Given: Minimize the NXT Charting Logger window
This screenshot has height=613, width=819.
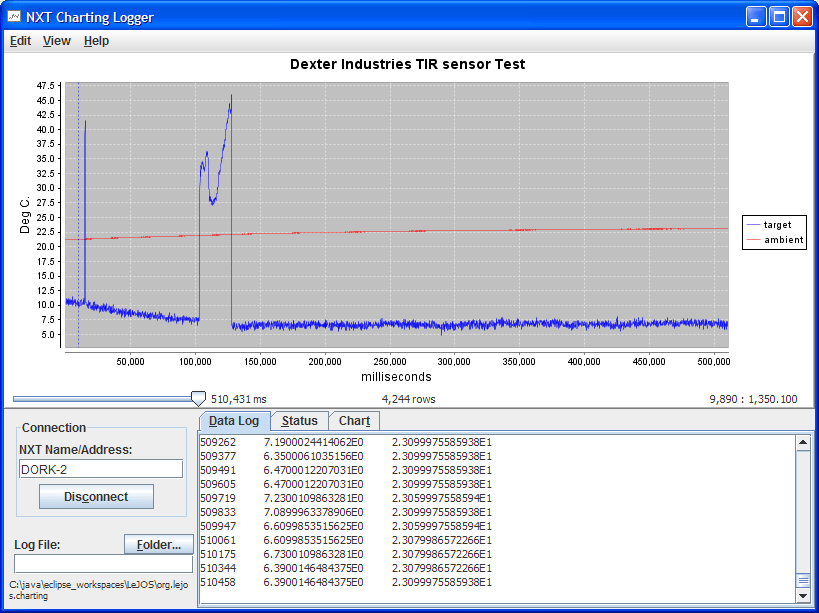Looking at the screenshot, I should point(755,17).
